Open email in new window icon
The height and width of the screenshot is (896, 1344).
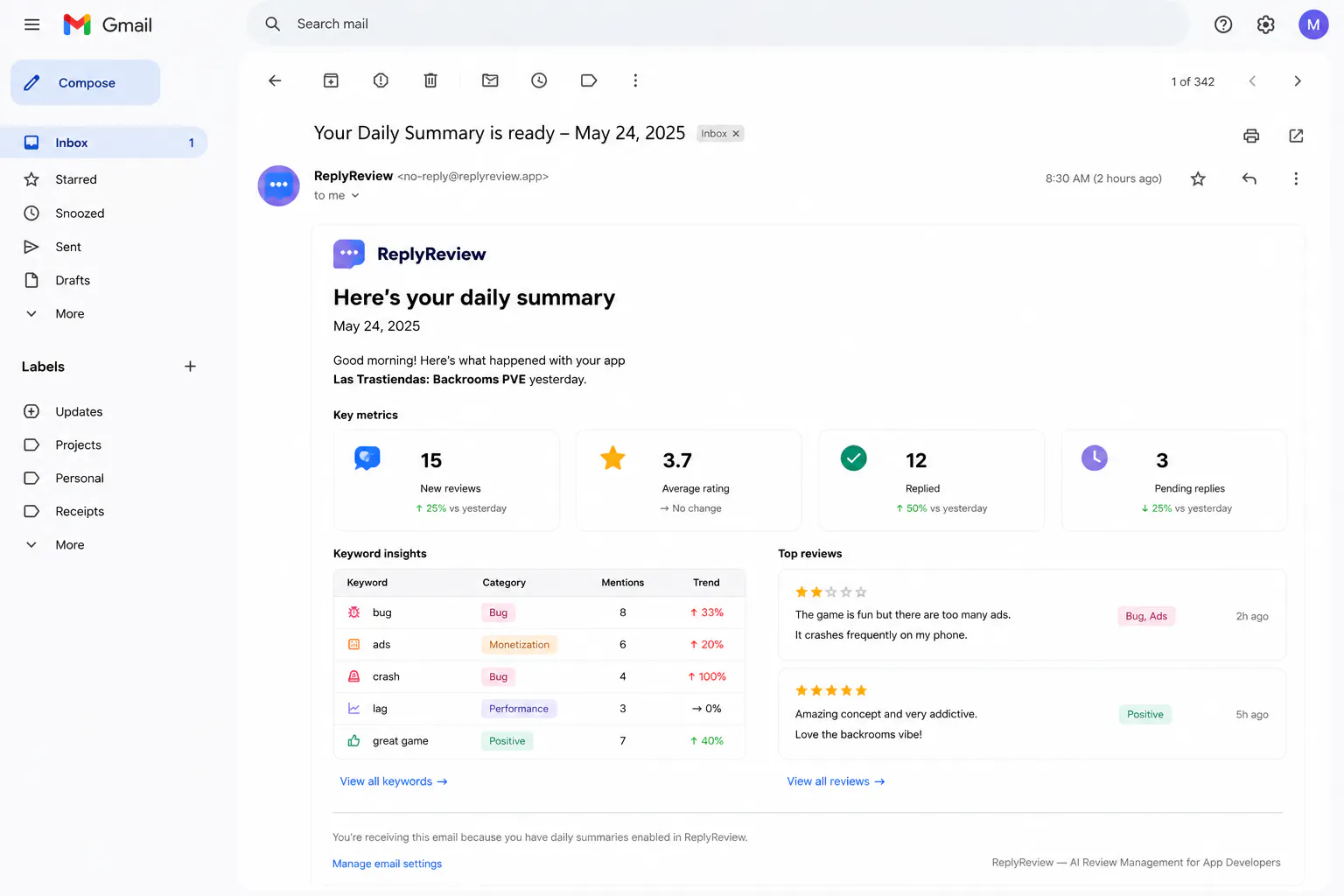click(1296, 136)
